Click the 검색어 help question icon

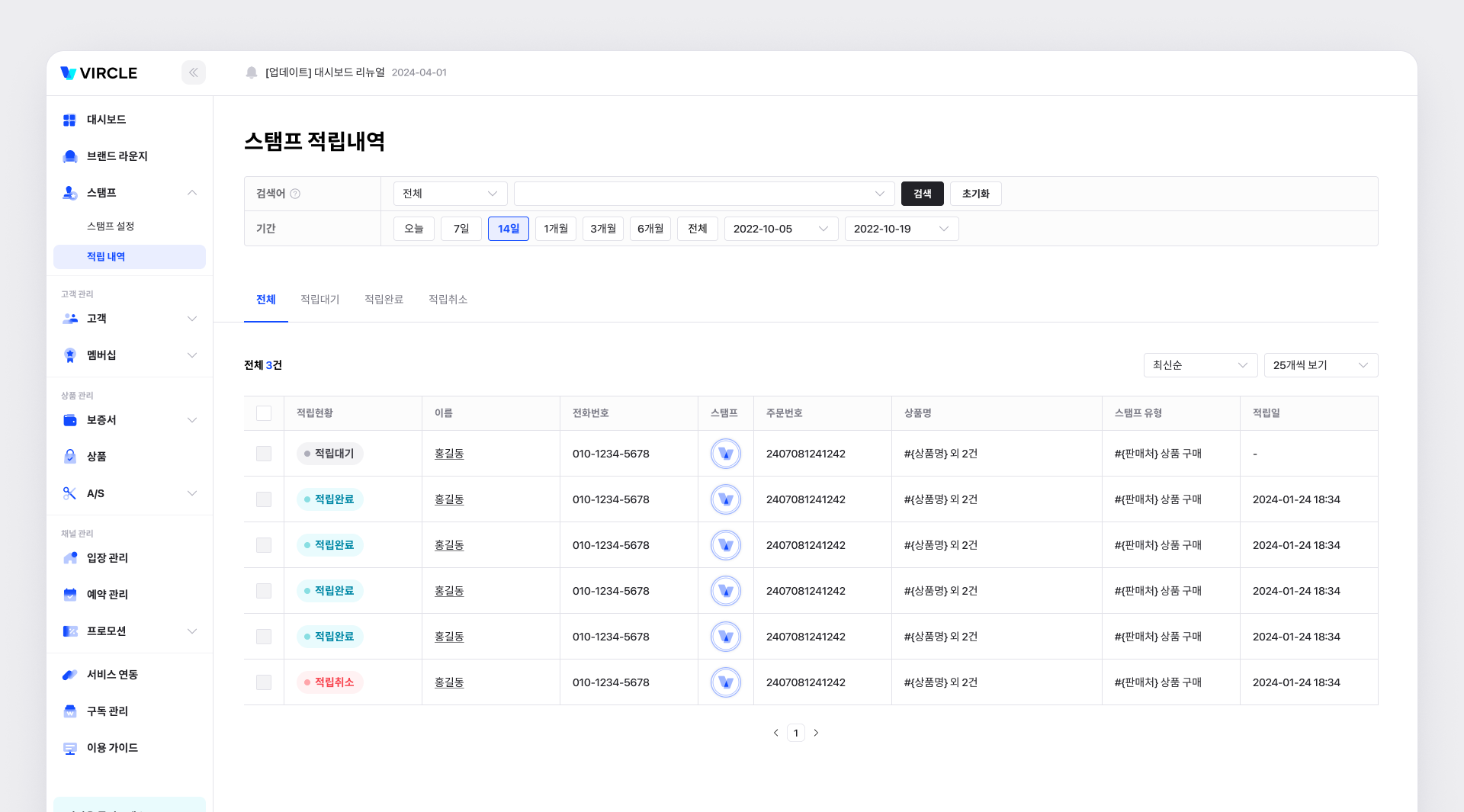pyautogui.click(x=295, y=194)
